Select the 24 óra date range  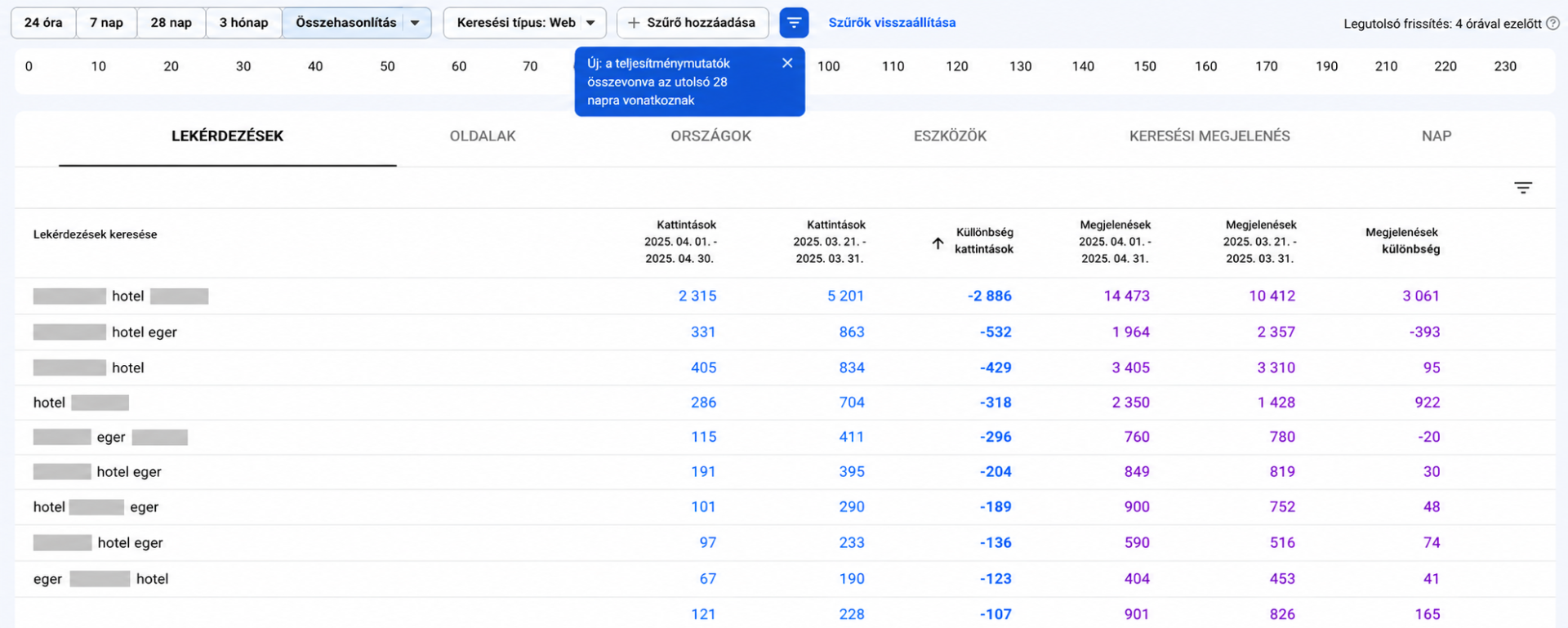pyautogui.click(x=43, y=23)
